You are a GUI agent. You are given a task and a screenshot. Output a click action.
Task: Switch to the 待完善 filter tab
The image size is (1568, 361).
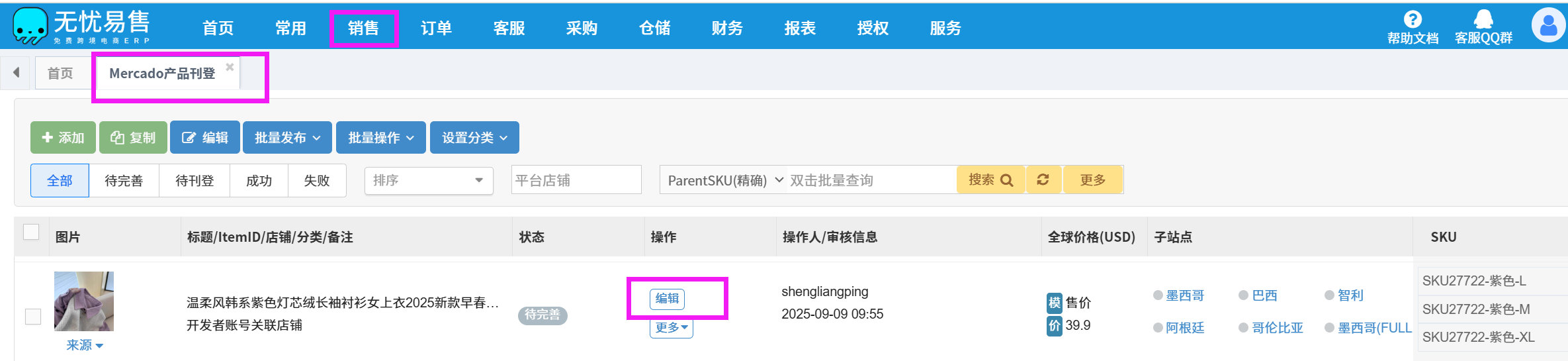pos(124,180)
